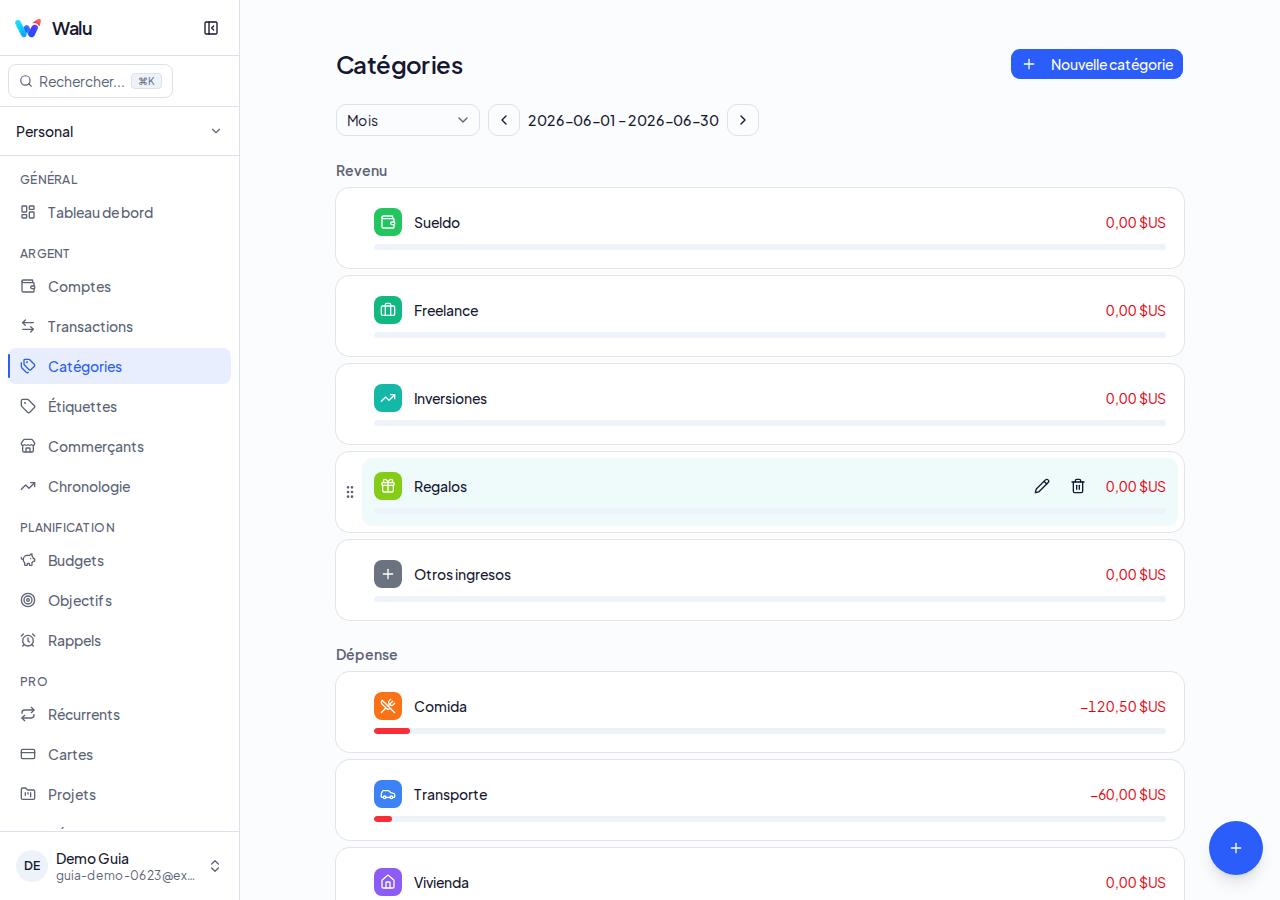The image size is (1280, 900).
Task: Open Chronologie view
Action: tap(119, 486)
